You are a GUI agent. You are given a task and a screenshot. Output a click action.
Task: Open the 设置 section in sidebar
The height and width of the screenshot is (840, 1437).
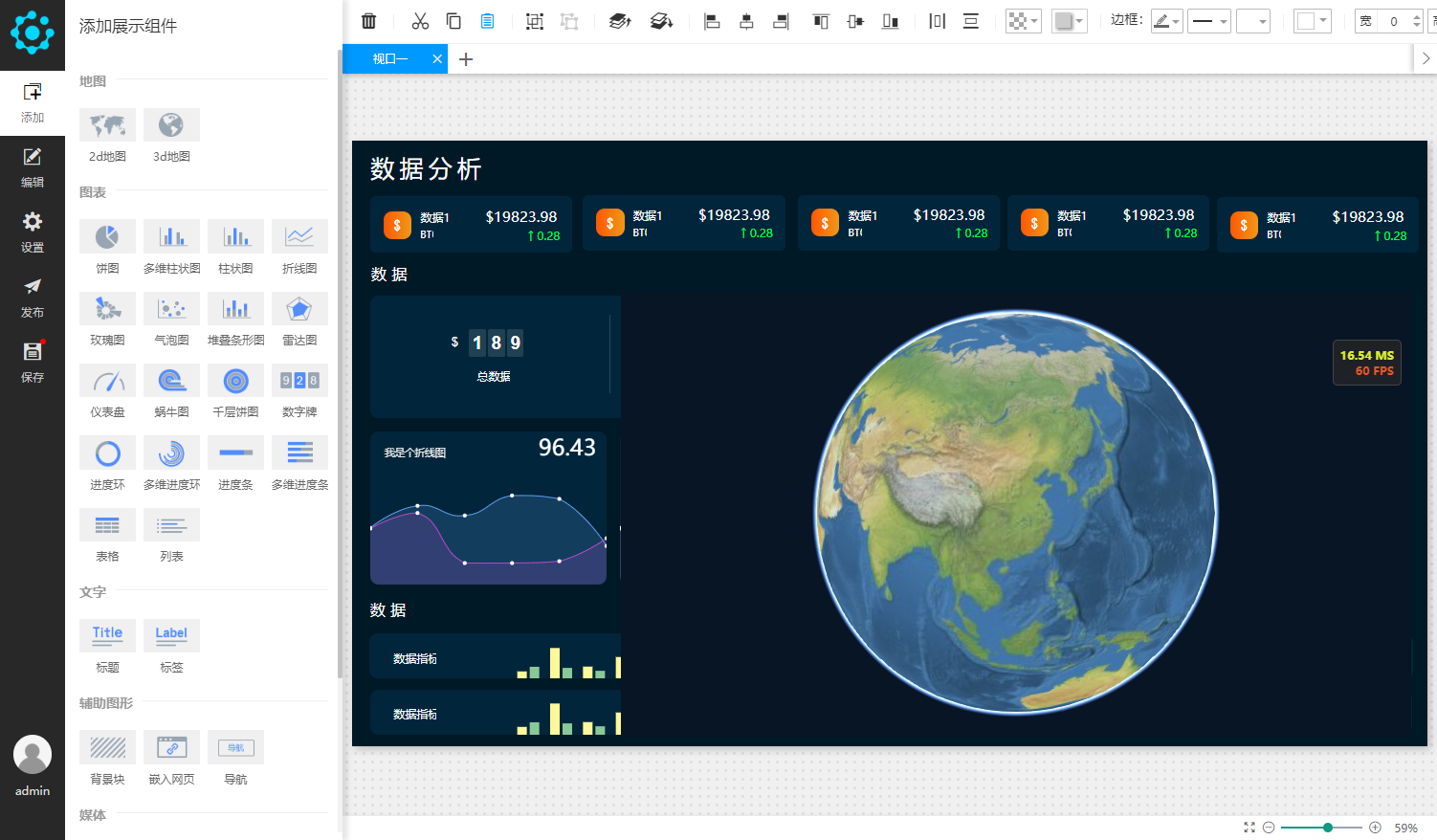point(33,232)
